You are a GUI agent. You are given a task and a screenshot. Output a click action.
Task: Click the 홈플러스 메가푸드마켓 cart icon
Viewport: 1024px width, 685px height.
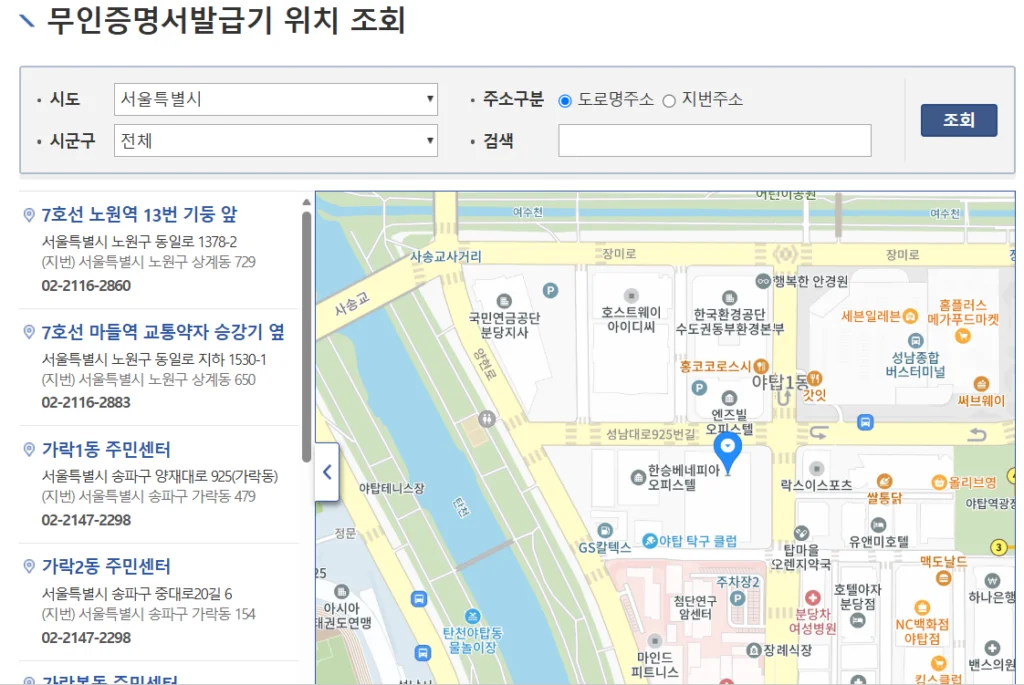click(x=963, y=336)
